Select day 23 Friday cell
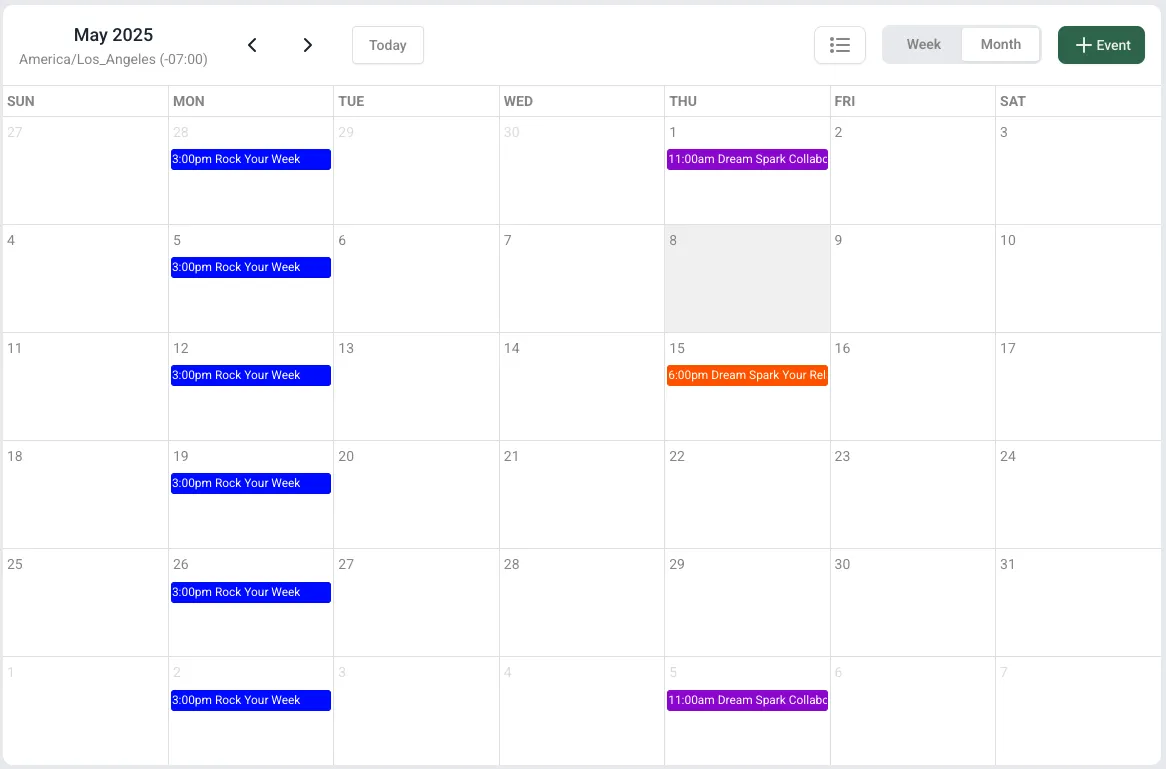Screen dimensions: 1166x769 (x=912, y=495)
